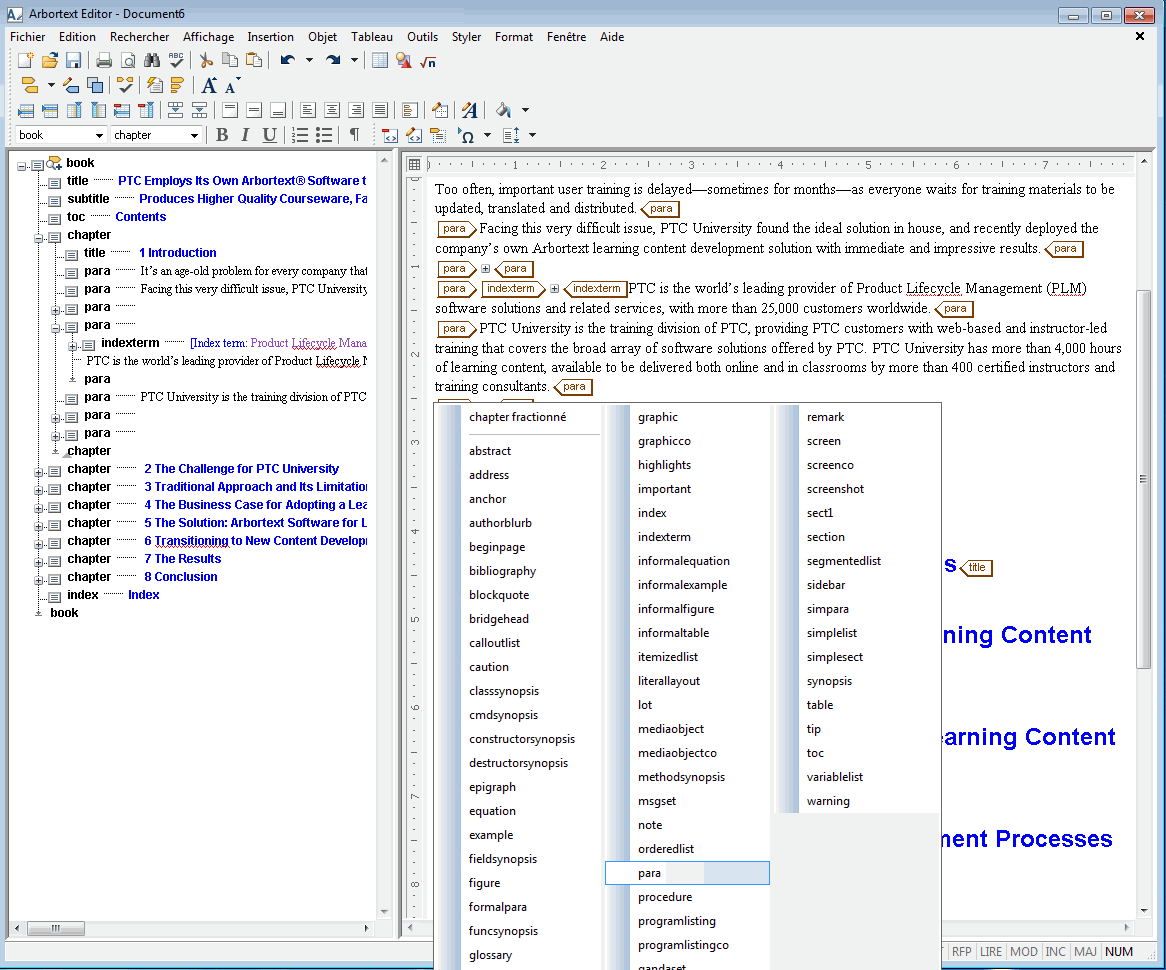Copy with the toolbar copy icon

click(231, 61)
